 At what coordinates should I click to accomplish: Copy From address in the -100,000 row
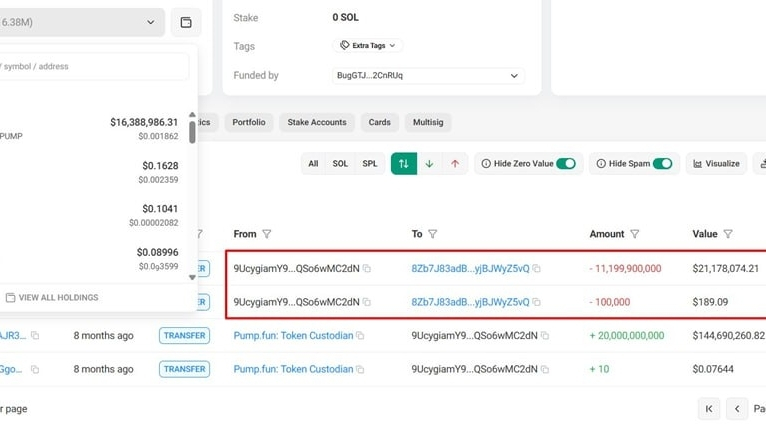[x=367, y=302]
